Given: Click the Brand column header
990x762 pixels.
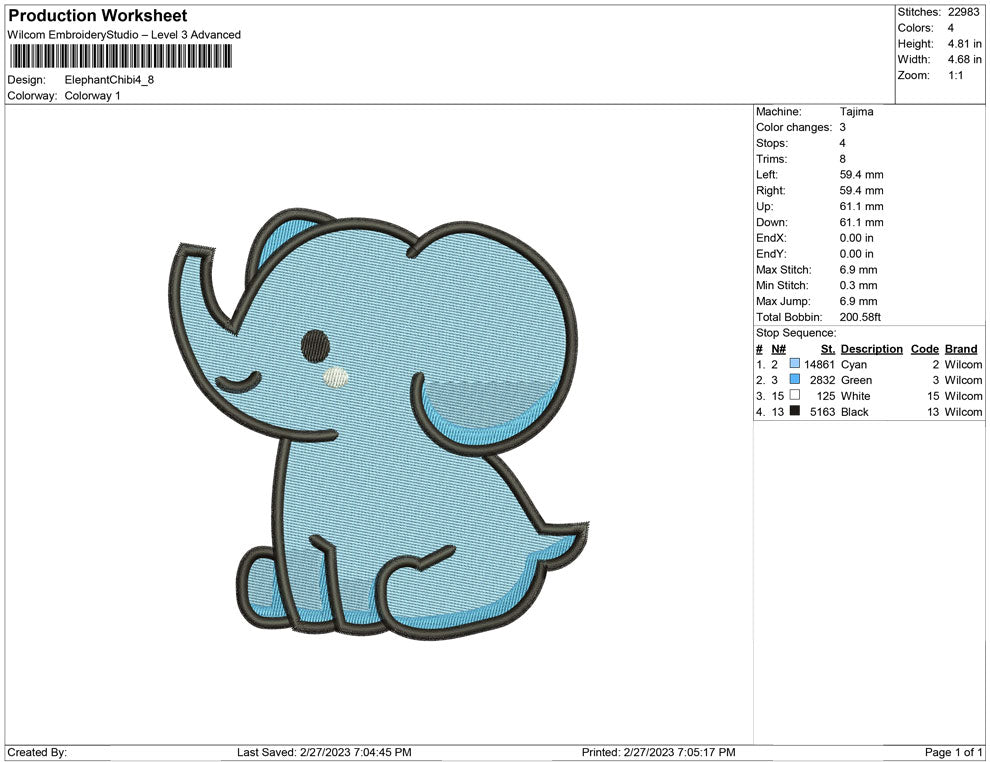Looking at the screenshot, I should pos(960,349).
